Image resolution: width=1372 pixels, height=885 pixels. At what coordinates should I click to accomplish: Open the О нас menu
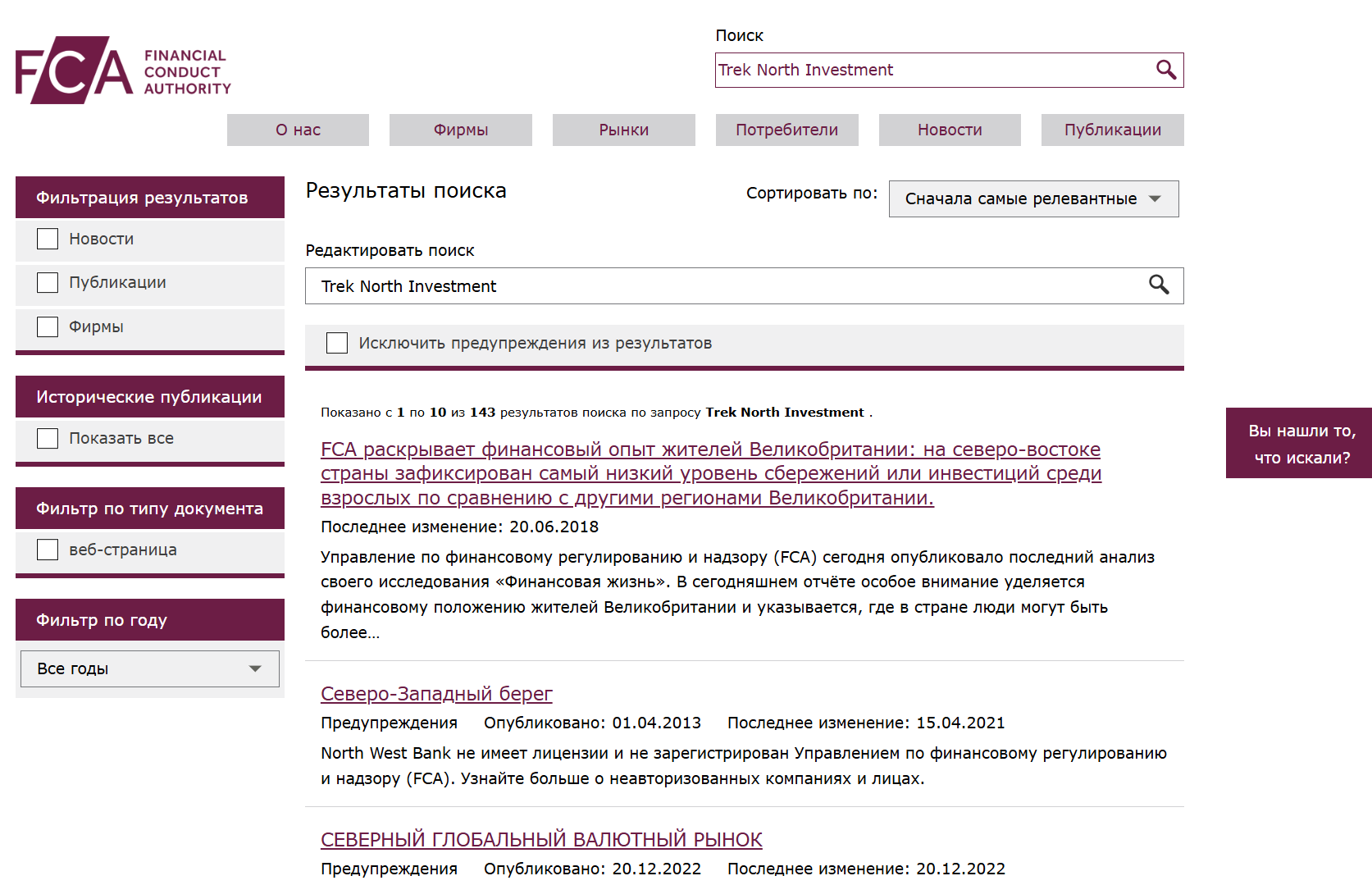click(298, 130)
